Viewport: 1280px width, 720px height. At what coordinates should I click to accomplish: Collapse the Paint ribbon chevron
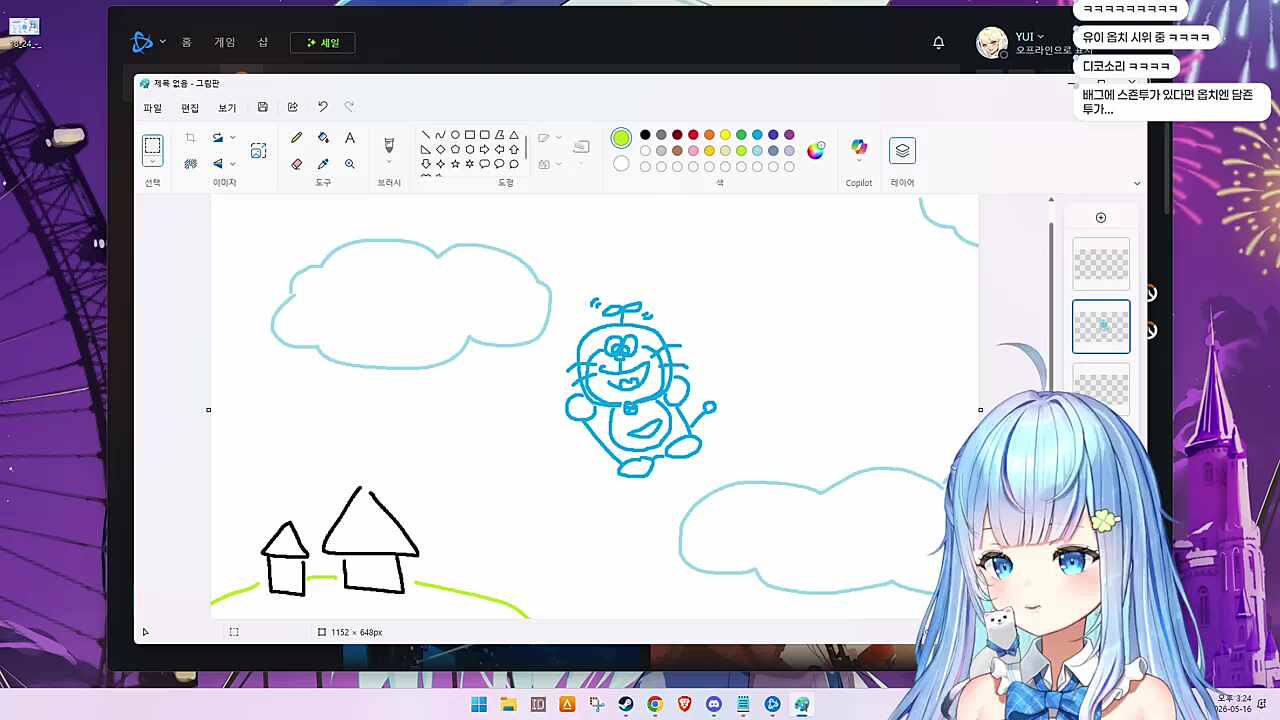pos(1137,183)
